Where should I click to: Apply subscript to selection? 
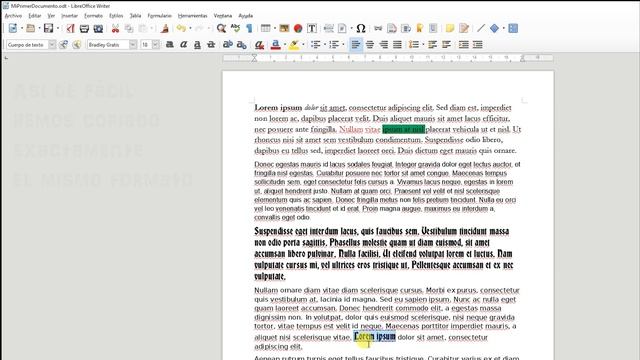click(x=242, y=44)
